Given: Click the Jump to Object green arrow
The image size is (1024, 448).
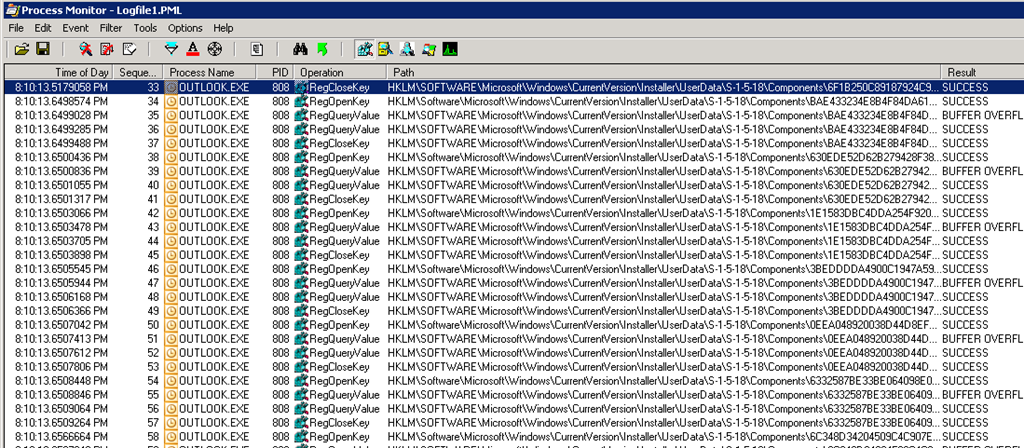Looking at the screenshot, I should (321, 48).
